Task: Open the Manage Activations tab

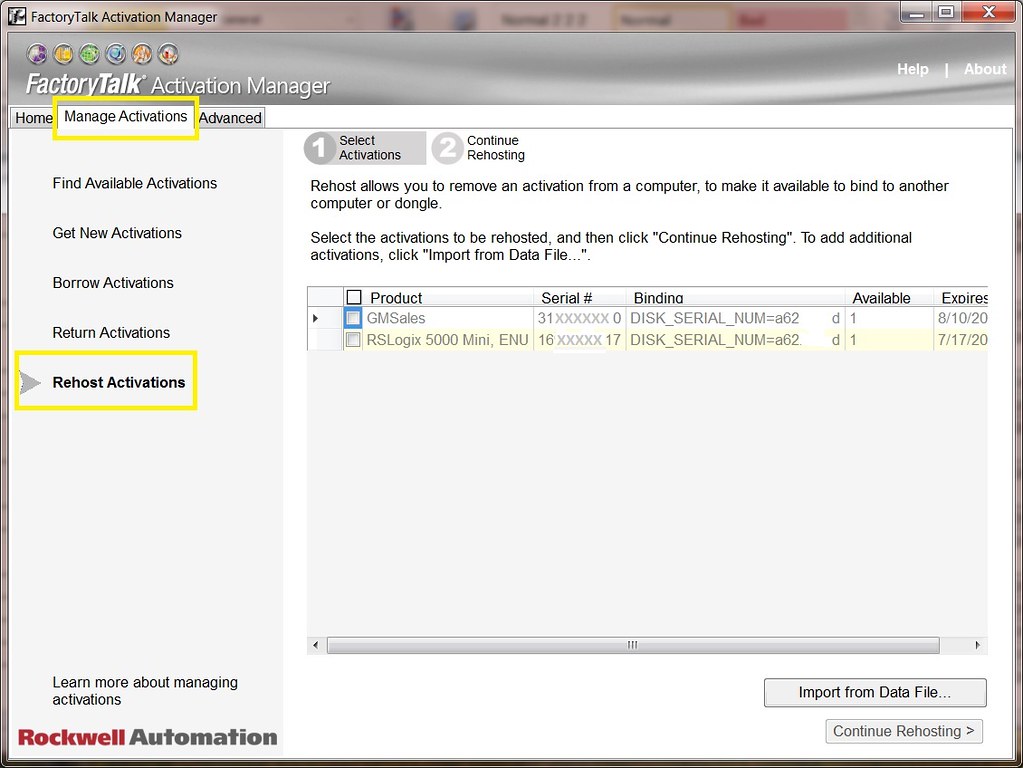Action: coord(125,116)
